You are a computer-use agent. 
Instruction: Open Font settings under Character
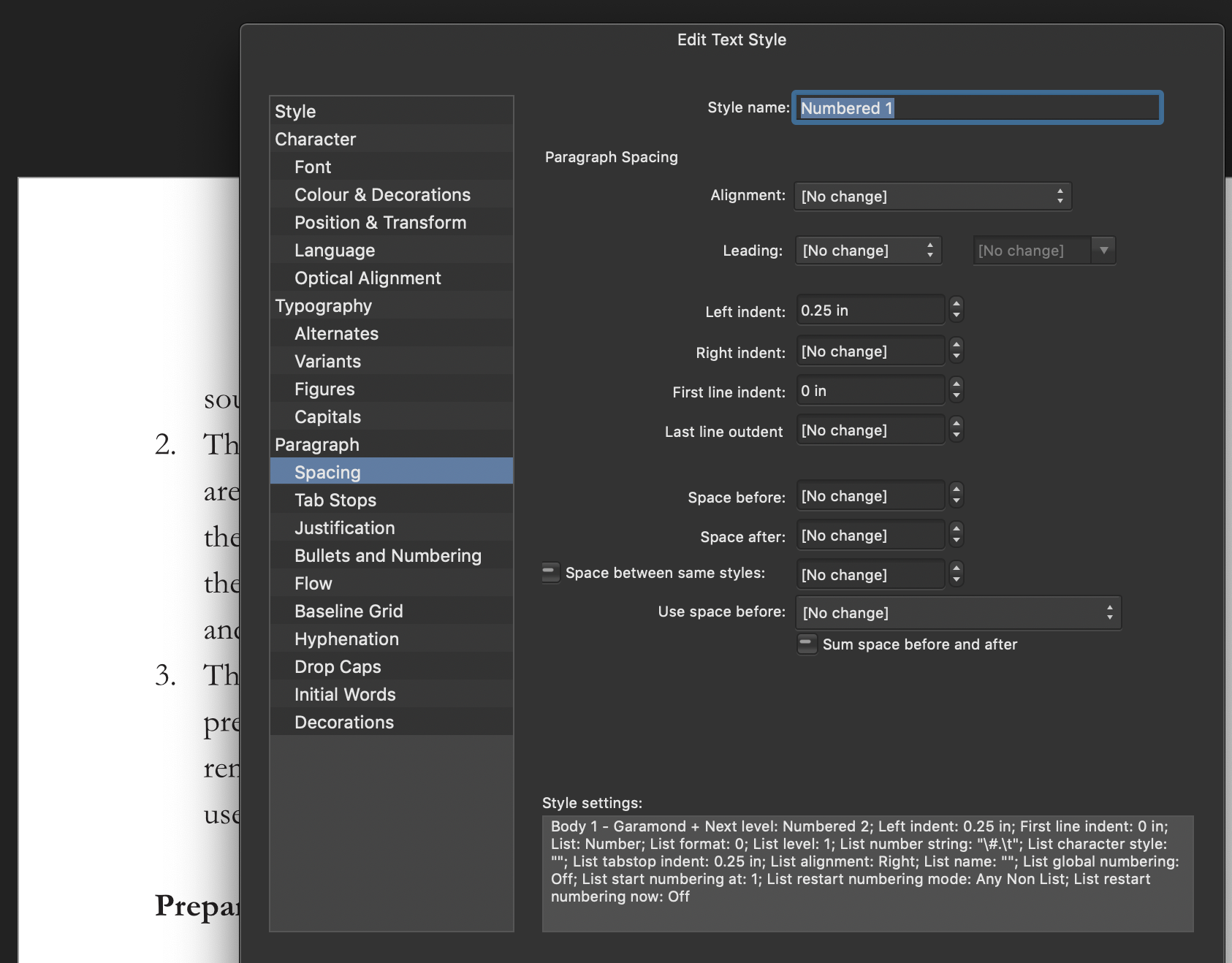point(311,167)
